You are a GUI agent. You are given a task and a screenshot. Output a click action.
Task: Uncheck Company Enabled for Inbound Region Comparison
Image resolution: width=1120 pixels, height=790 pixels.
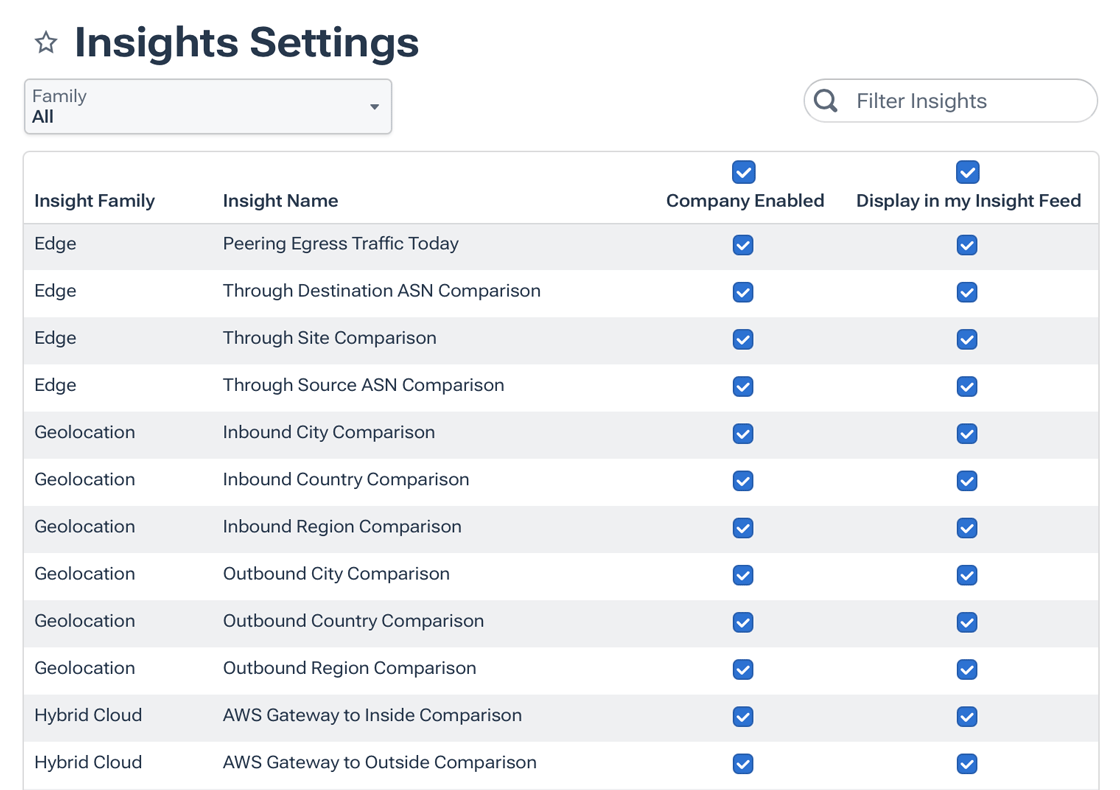pyautogui.click(x=743, y=528)
